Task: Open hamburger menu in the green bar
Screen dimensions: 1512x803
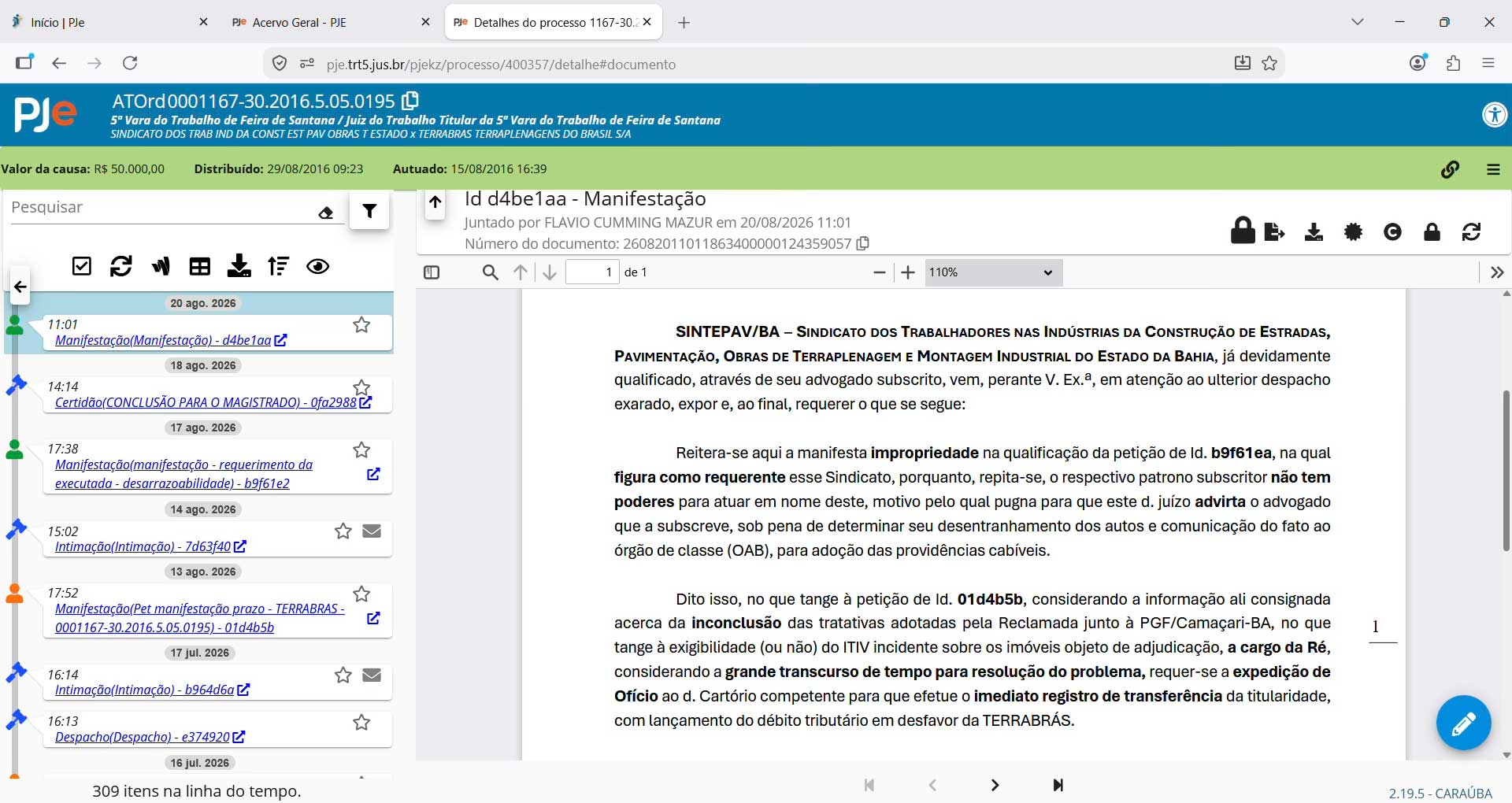Action: click(1493, 169)
